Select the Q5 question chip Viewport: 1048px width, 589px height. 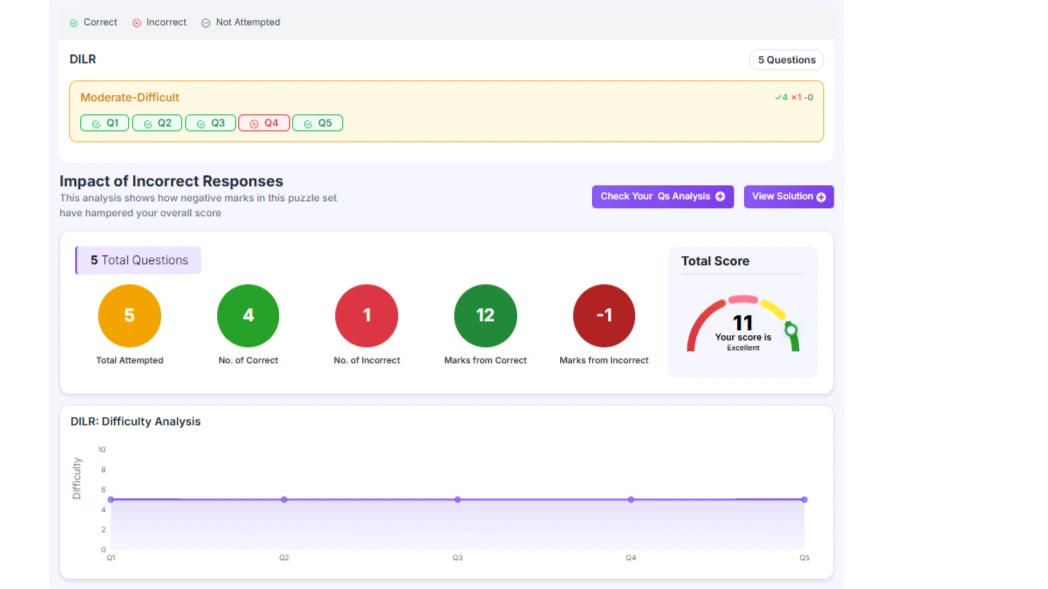(317, 123)
